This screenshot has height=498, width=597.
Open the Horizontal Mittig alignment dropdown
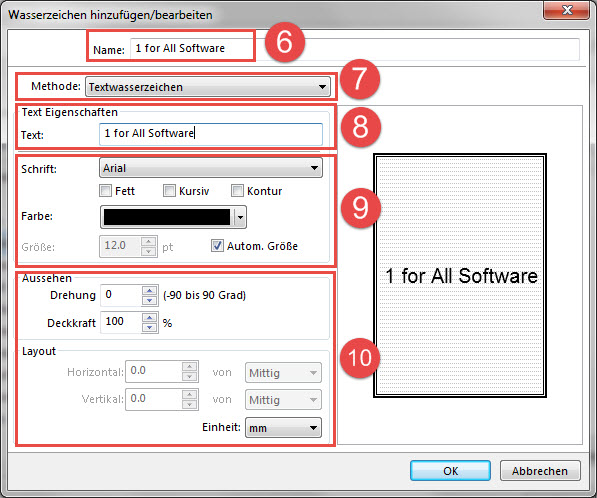[x=283, y=373]
